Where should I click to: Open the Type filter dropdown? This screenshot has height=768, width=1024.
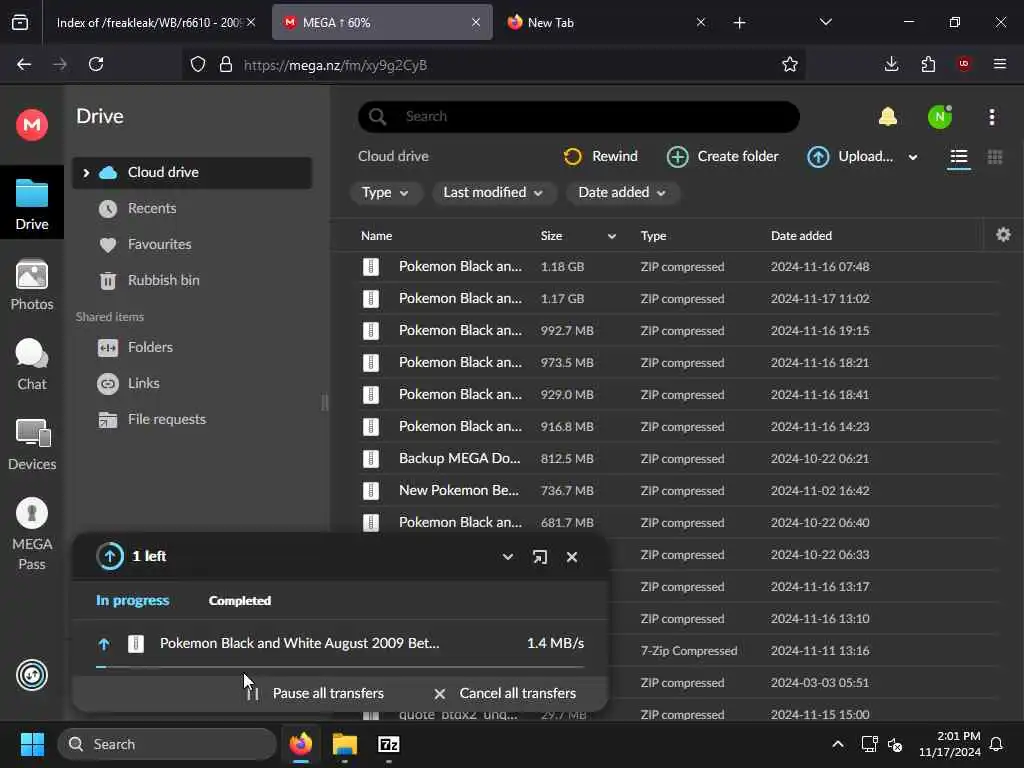pyautogui.click(x=385, y=193)
